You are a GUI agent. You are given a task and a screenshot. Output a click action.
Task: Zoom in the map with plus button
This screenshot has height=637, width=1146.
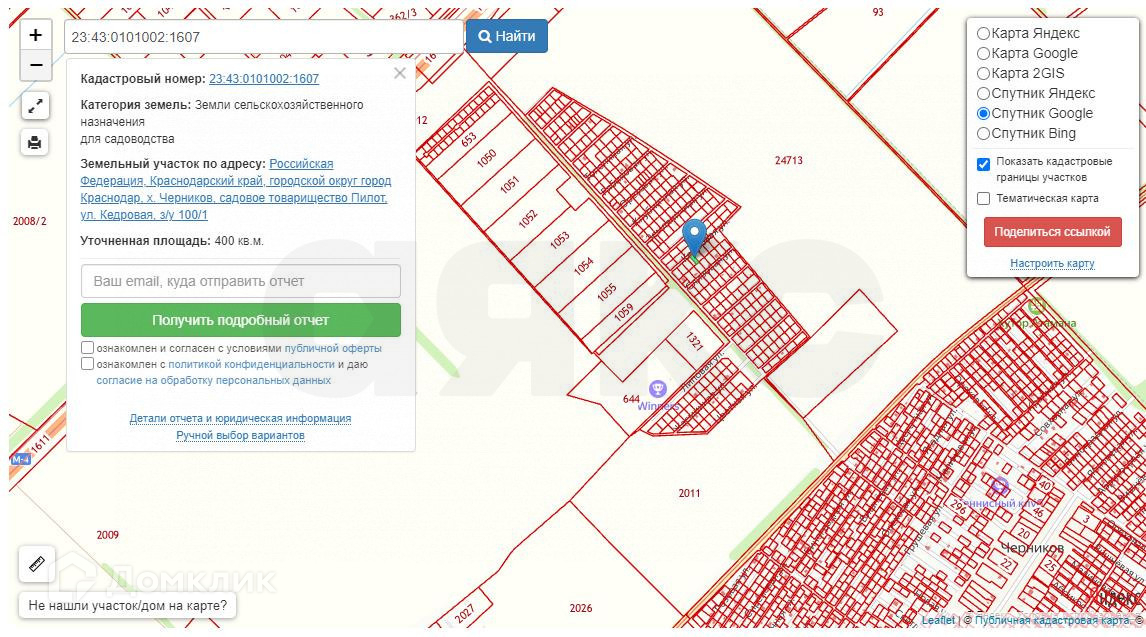tap(36, 35)
